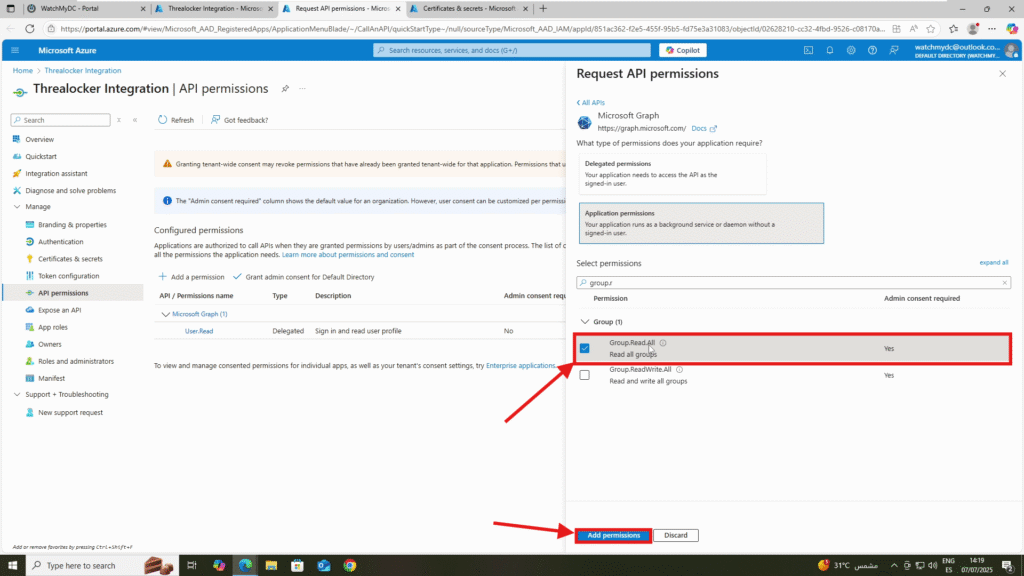Close the Request API permissions panel
The width and height of the screenshot is (1024, 576).
1002,74
